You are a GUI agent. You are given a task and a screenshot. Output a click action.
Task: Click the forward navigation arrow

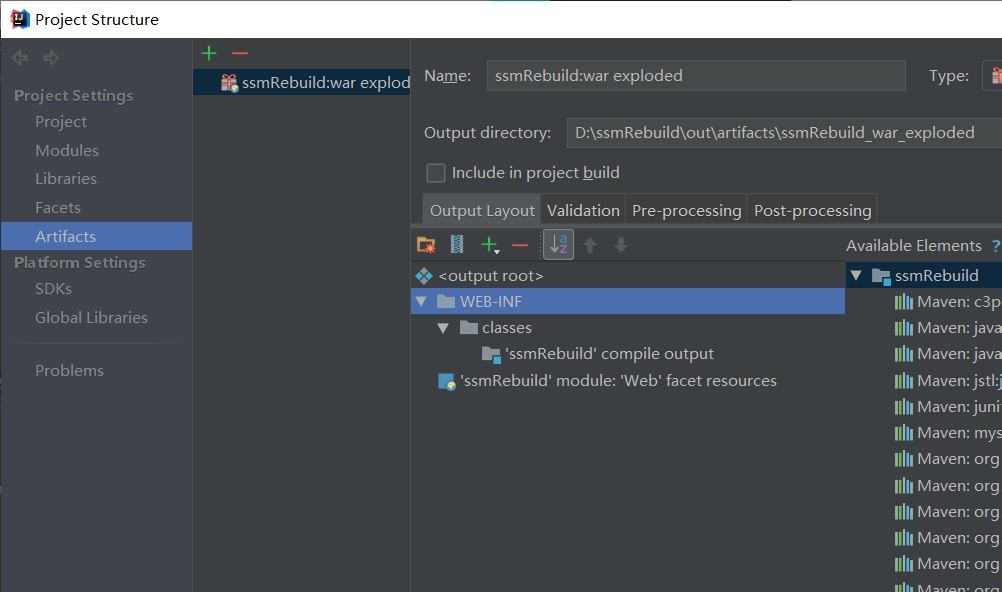(51, 58)
